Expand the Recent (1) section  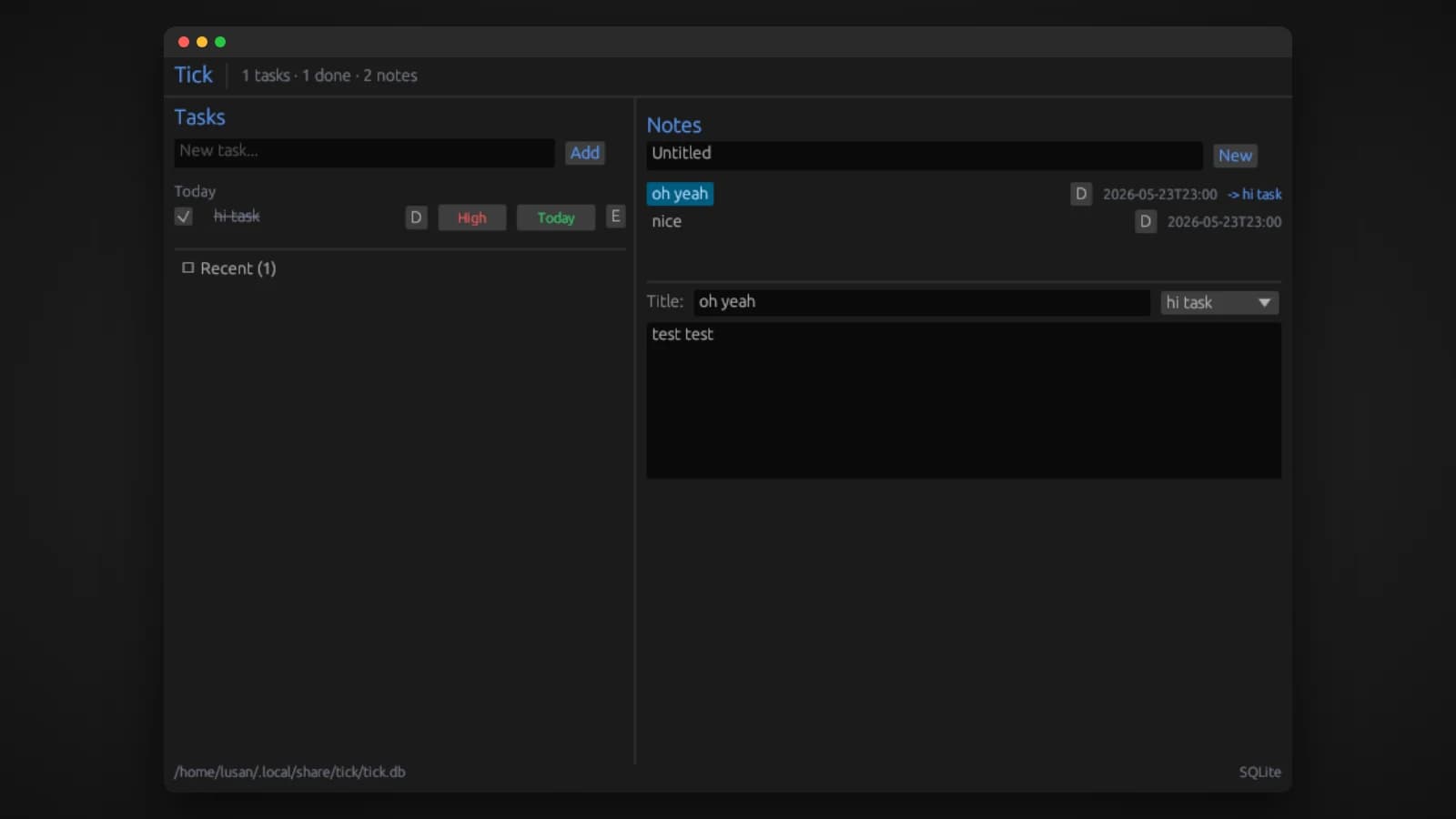(x=229, y=268)
